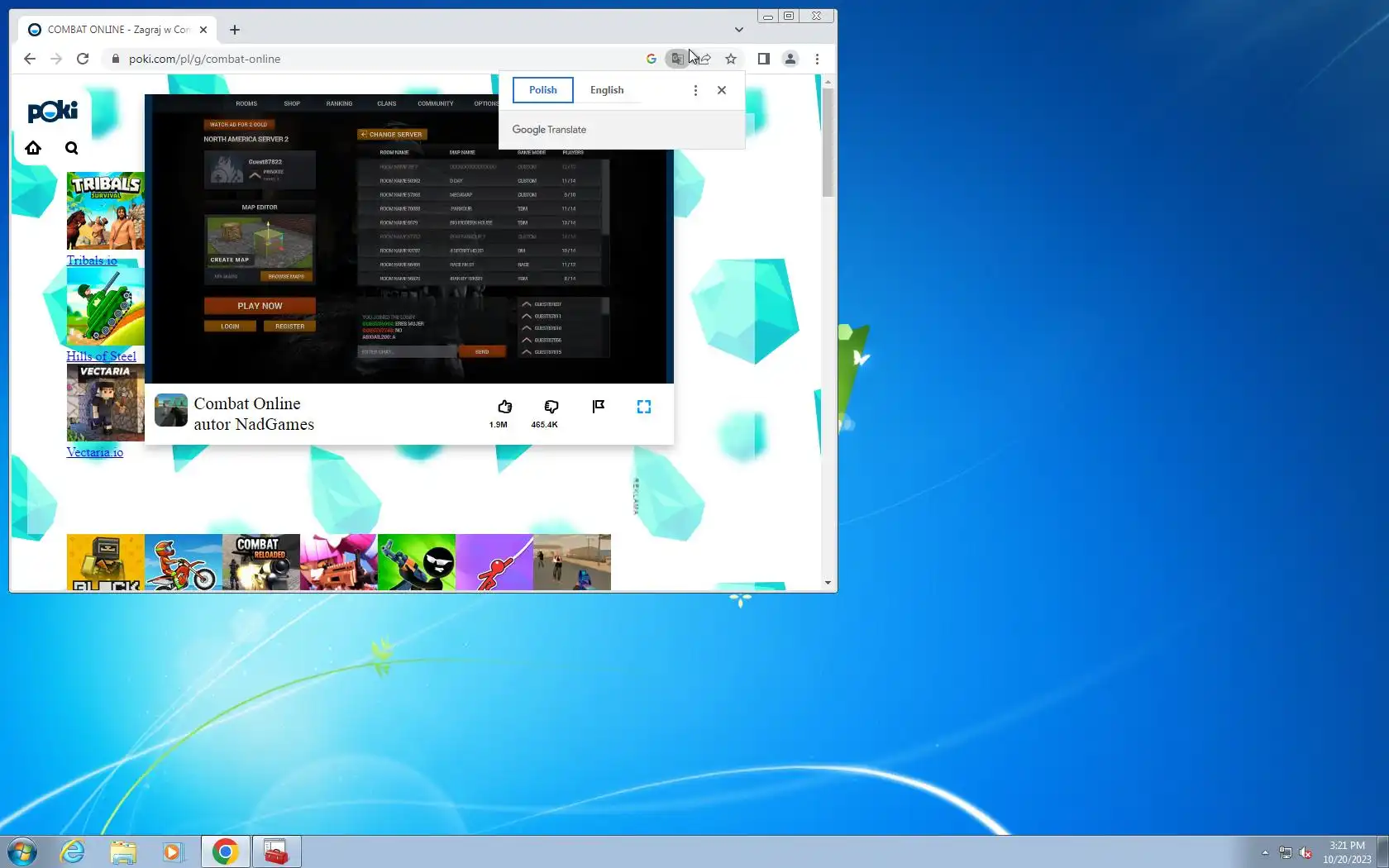
Task: Open the Tribals Survival game thumbnail
Action: 106,211
